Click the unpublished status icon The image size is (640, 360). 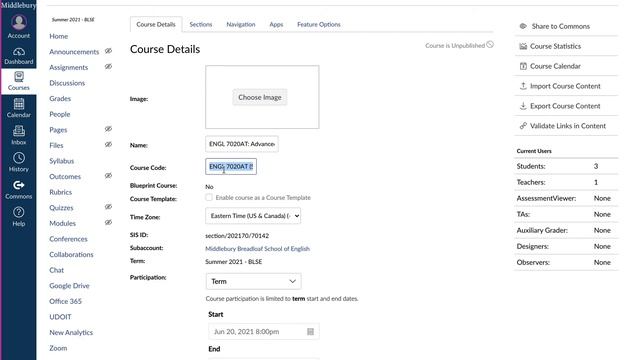tap(490, 44)
